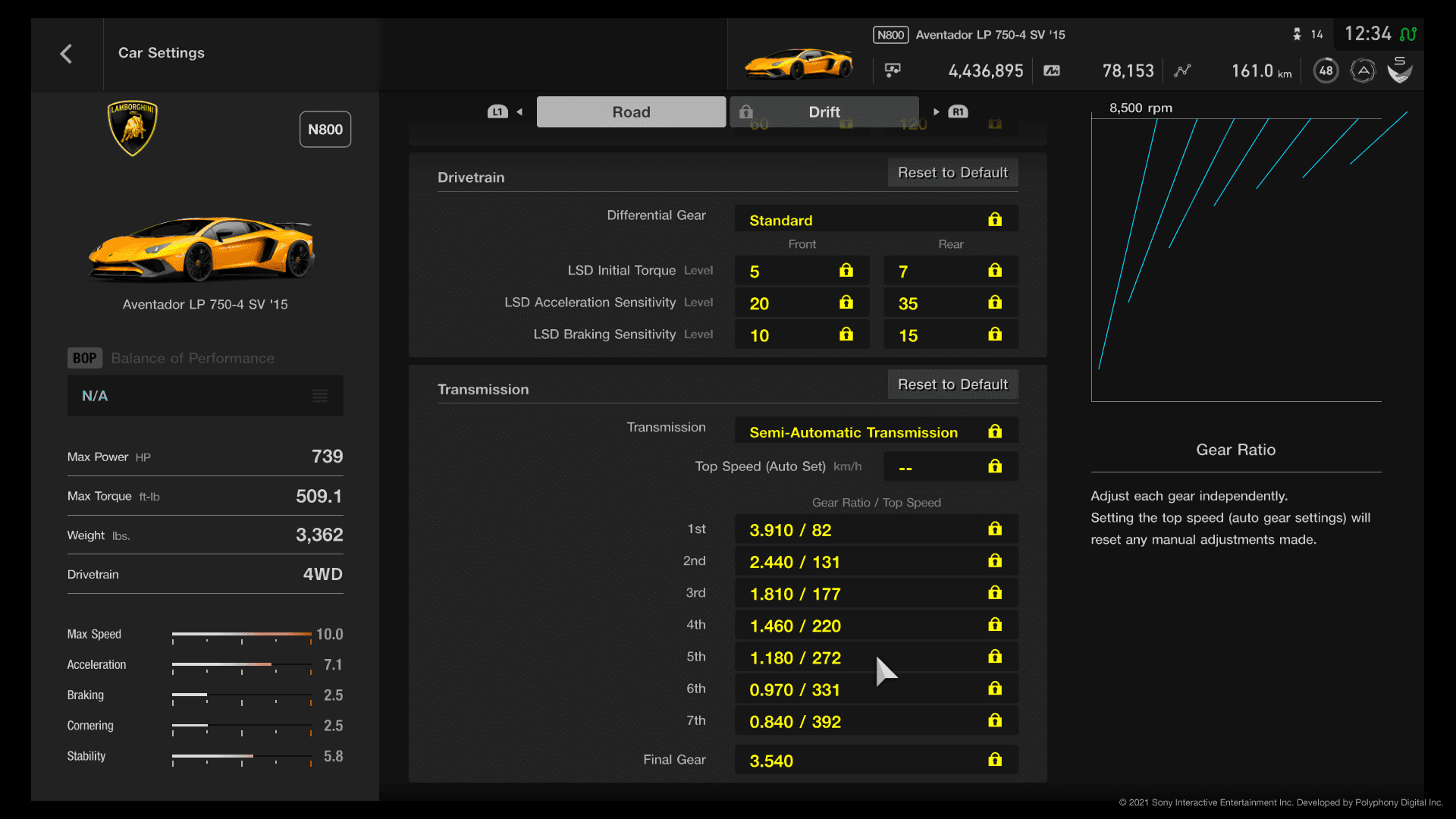
Task: Click the Max Speed rating bar
Action: tap(242, 635)
